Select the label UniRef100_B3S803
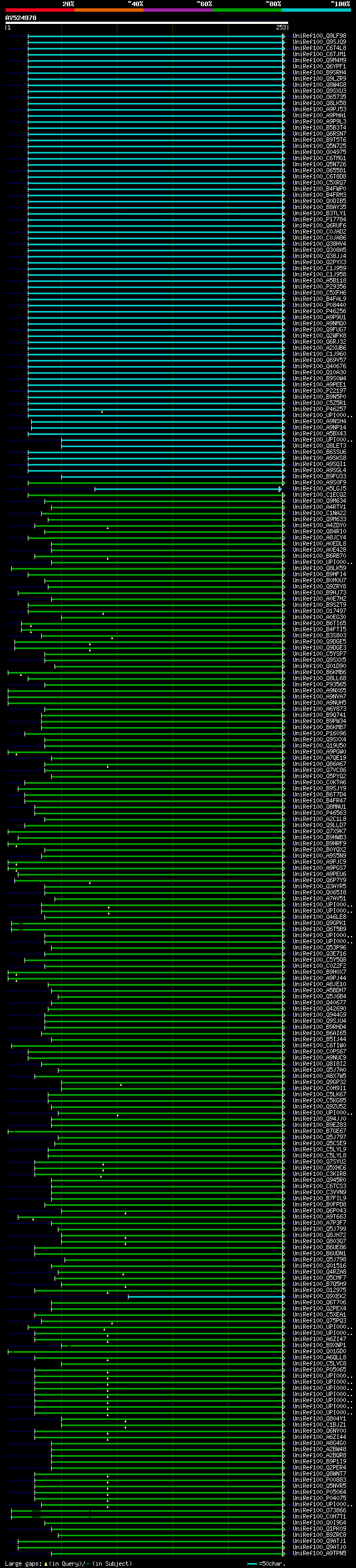Viewport: 356px width, 1568px height. click(319, 635)
